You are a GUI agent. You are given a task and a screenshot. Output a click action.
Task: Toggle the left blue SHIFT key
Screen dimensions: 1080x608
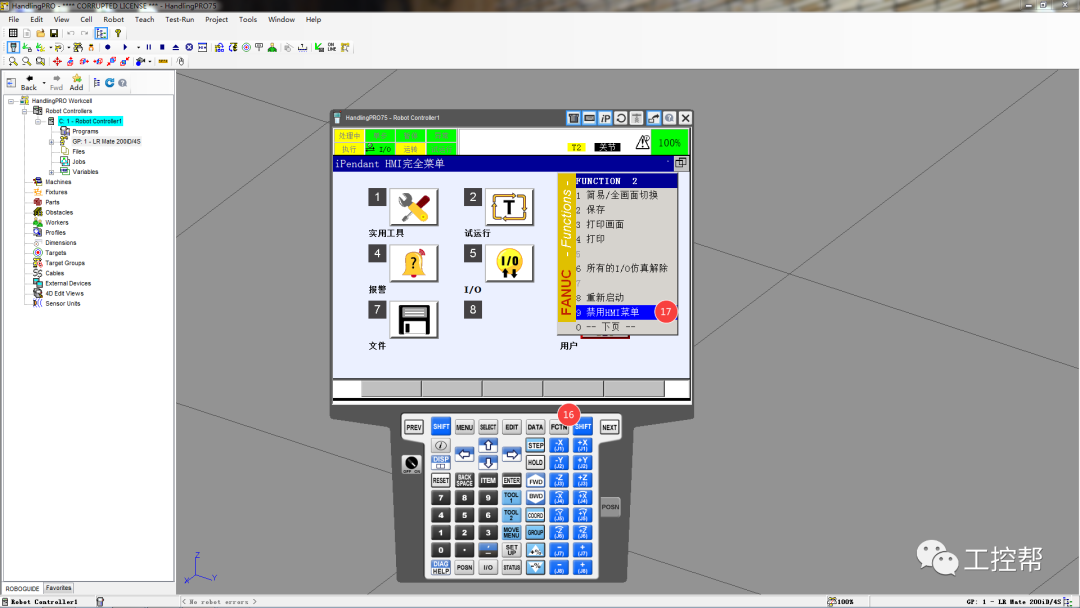(441, 427)
